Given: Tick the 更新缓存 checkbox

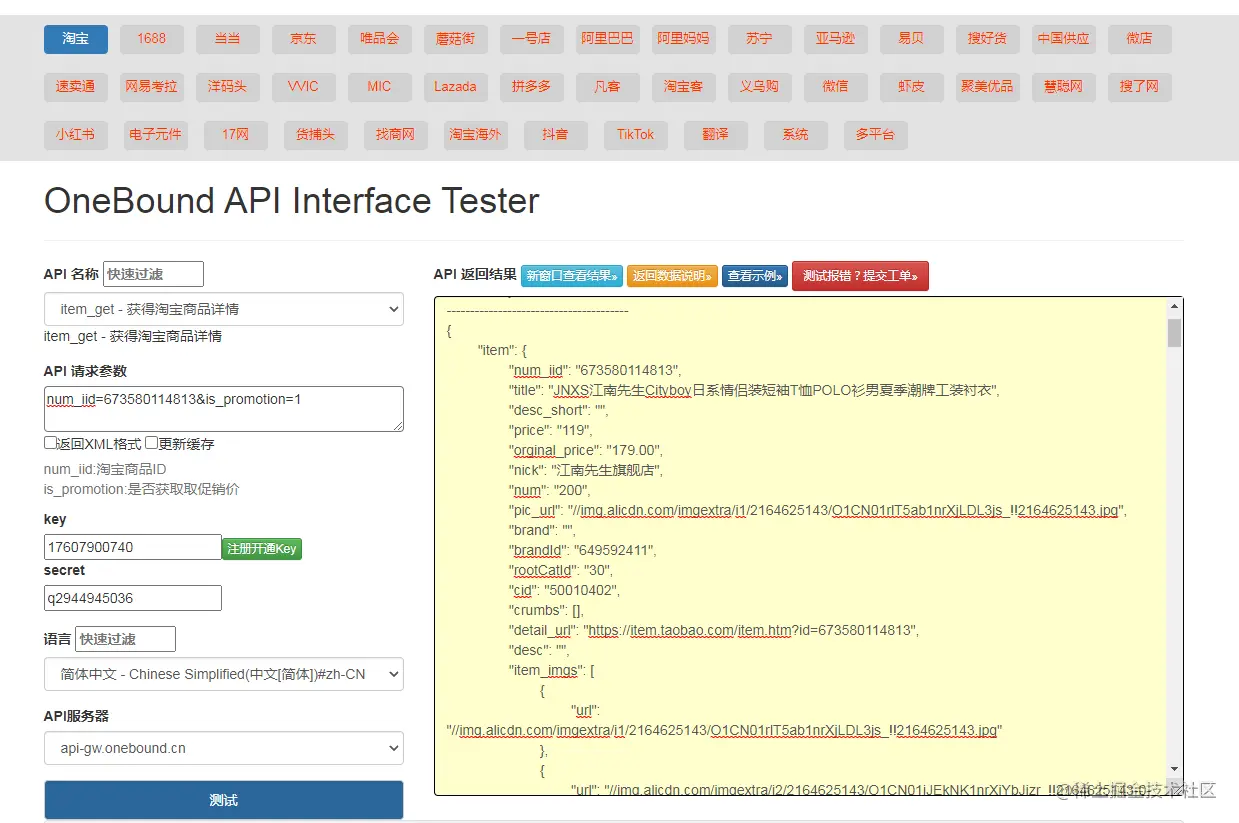Looking at the screenshot, I should click(151, 443).
